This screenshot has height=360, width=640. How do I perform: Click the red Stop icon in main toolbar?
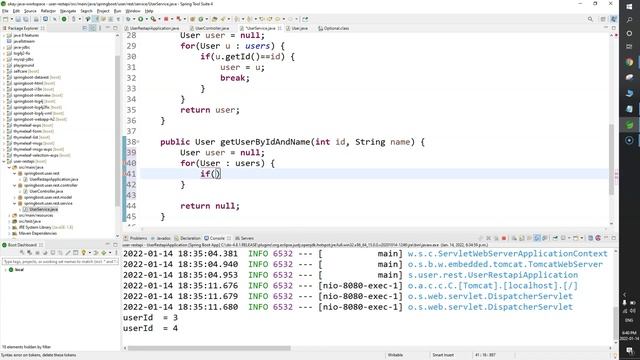(x=166, y=19)
